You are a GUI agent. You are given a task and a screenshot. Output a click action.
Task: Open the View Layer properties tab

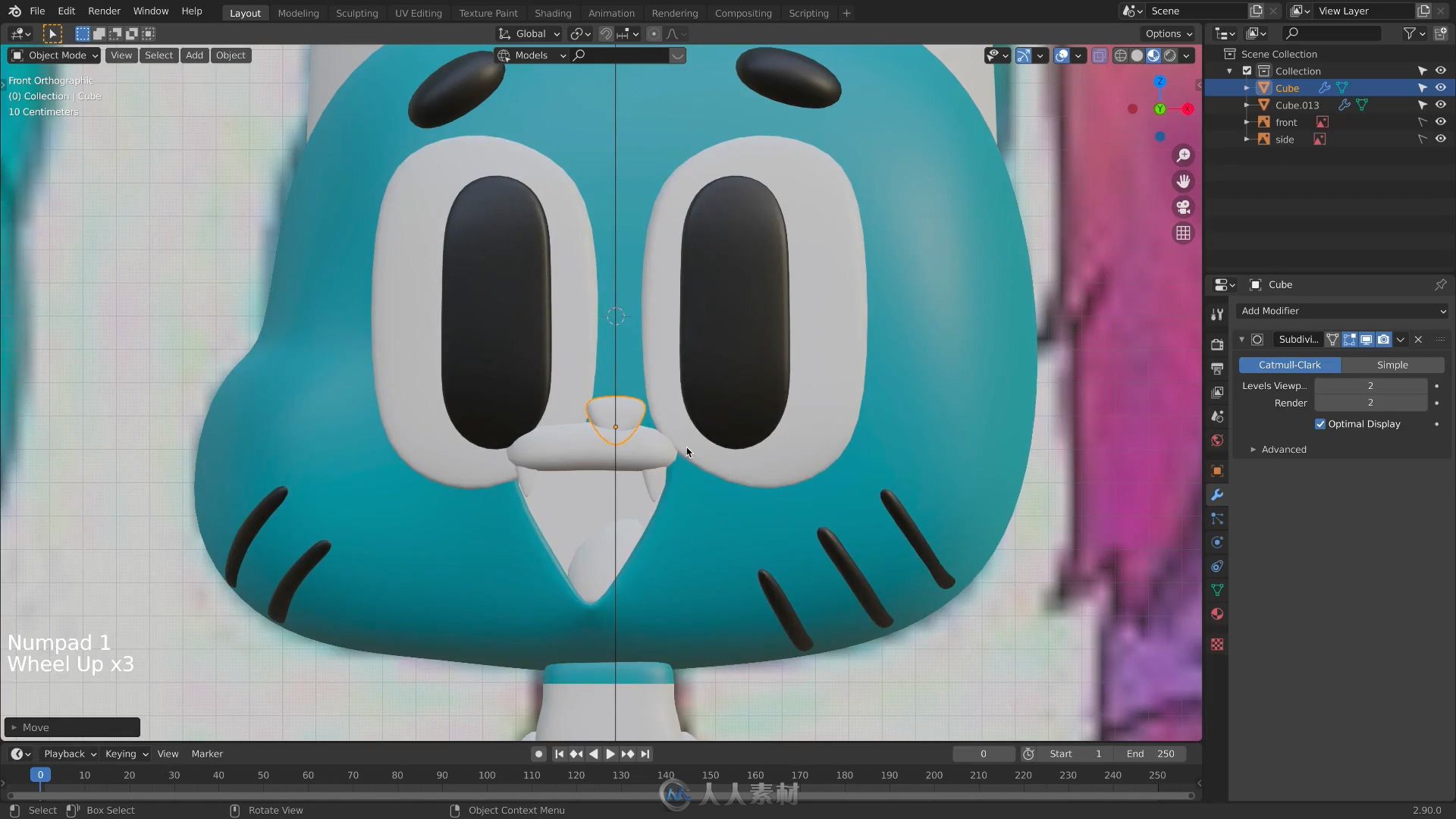pos(1217,392)
